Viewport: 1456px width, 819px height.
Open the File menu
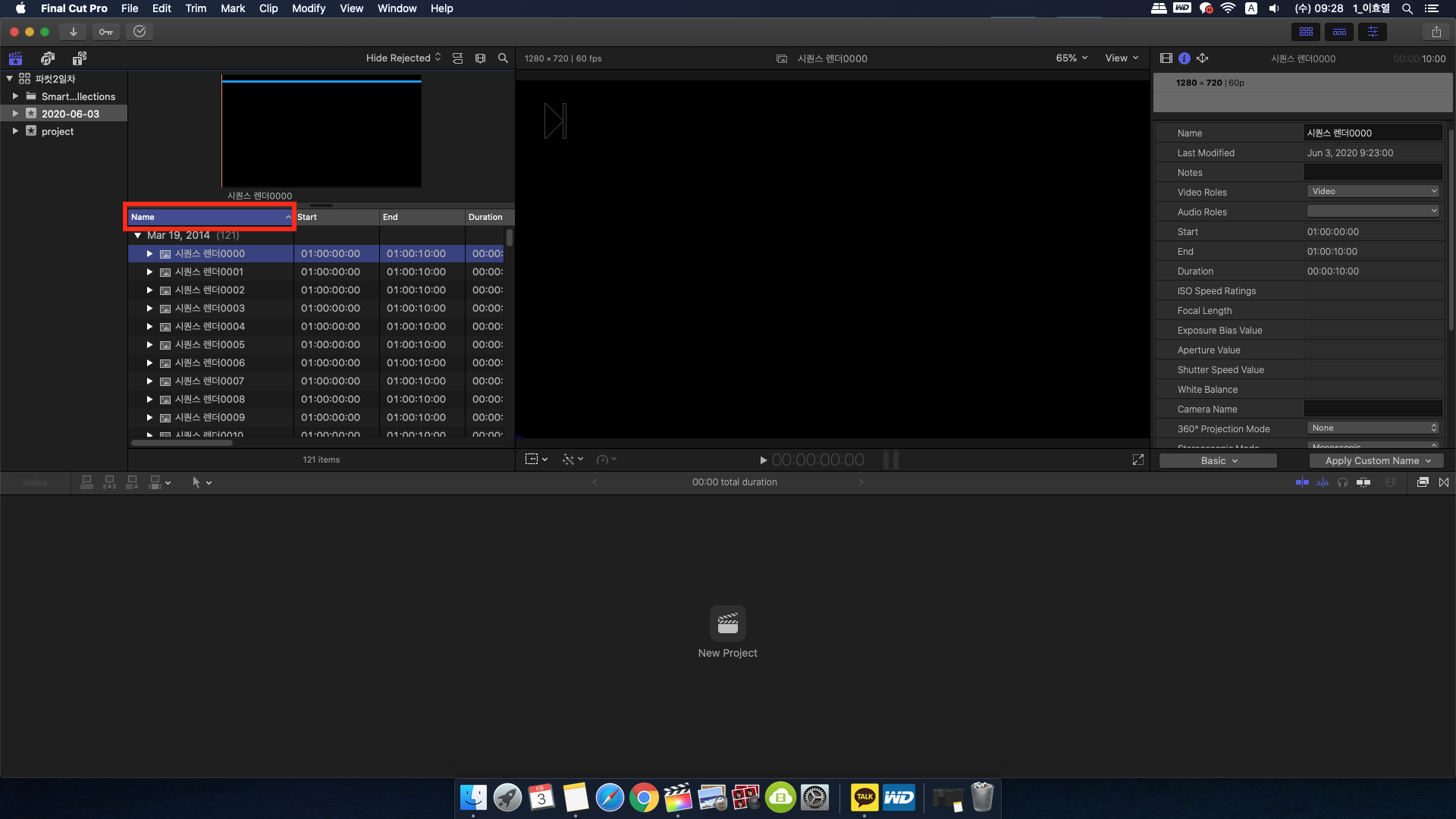point(130,8)
